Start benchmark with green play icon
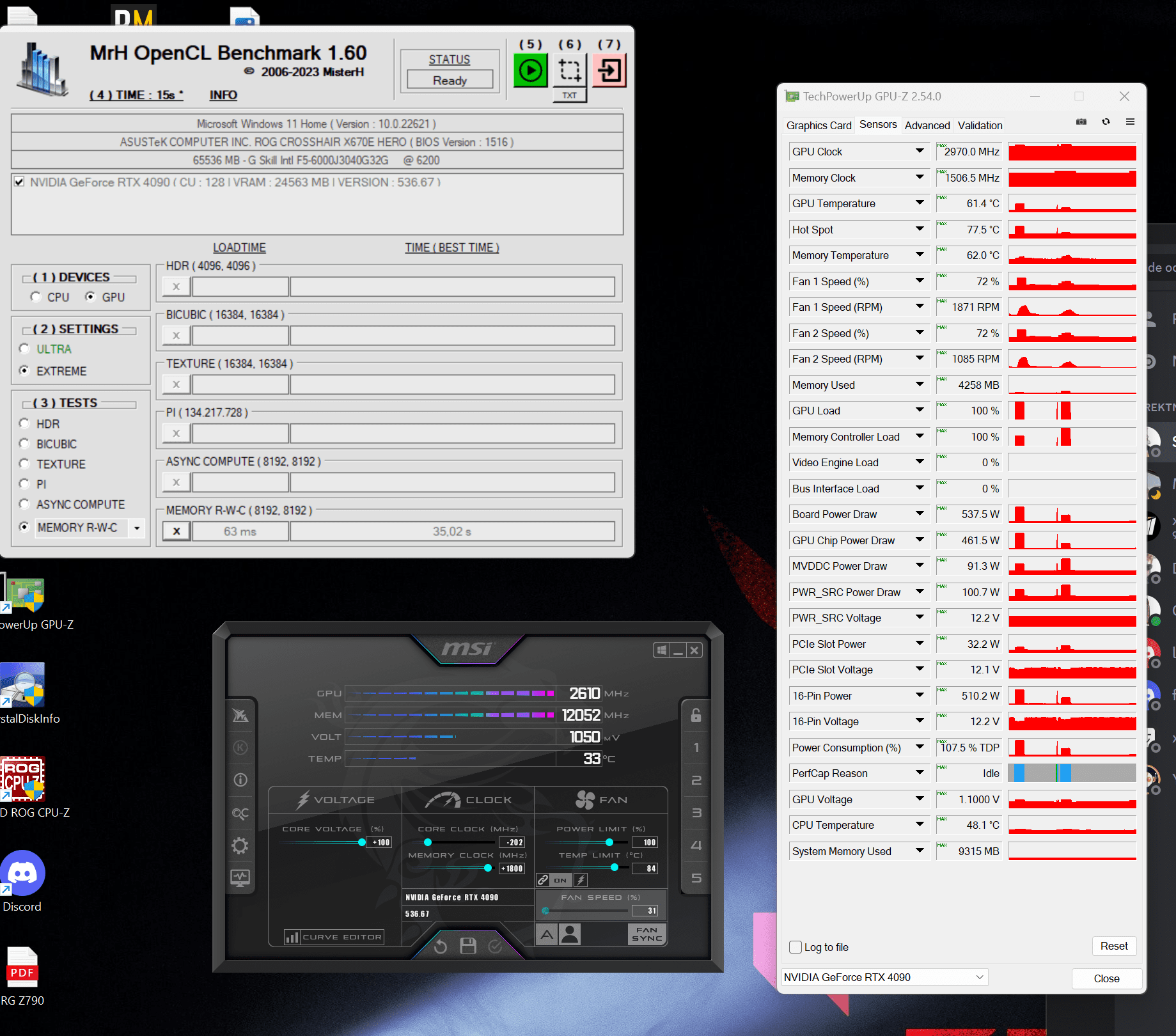The height and width of the screenshot is (1036, 1176). tap(531, 70)
